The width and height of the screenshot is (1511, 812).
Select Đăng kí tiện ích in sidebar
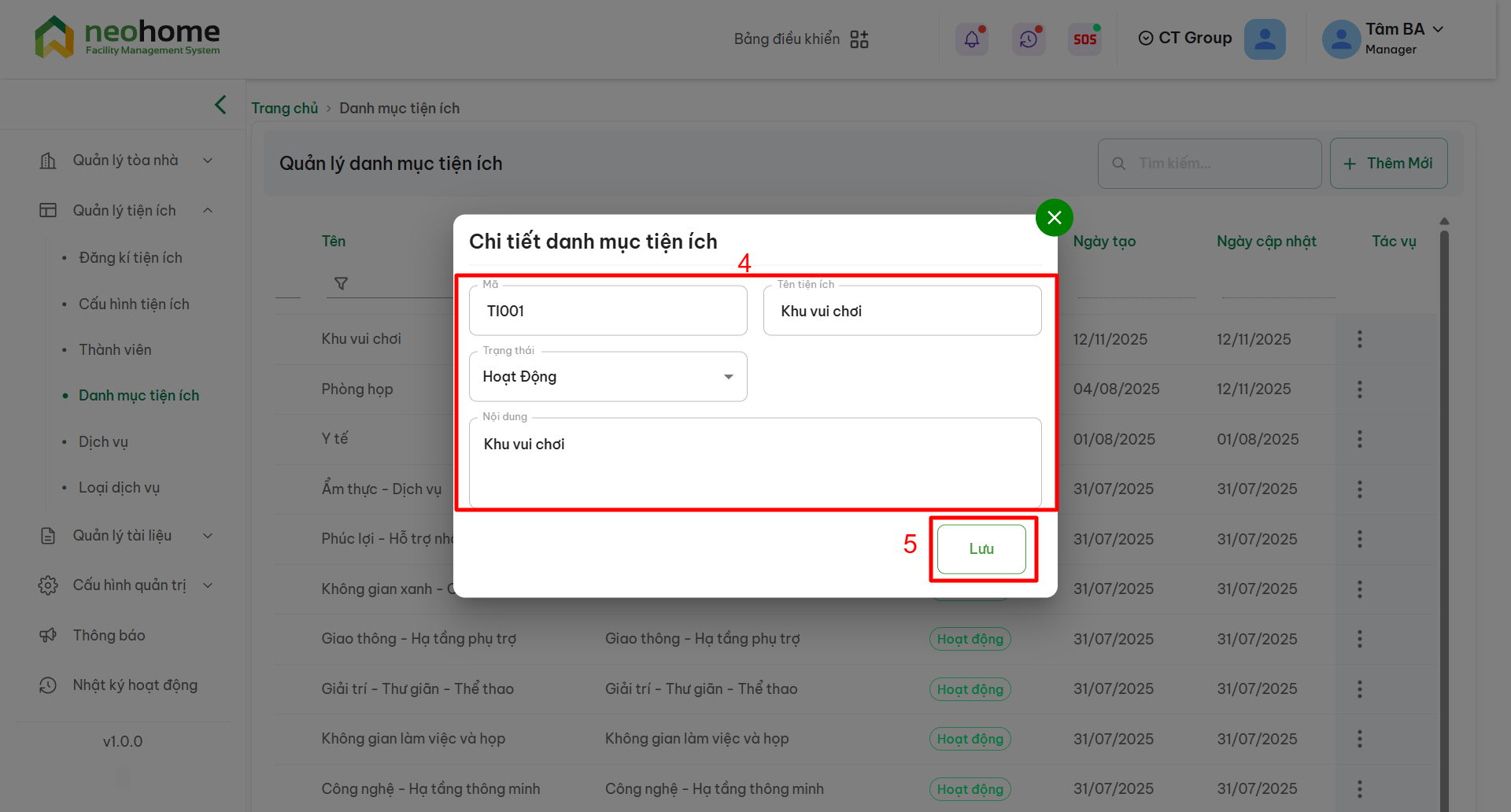131,258
